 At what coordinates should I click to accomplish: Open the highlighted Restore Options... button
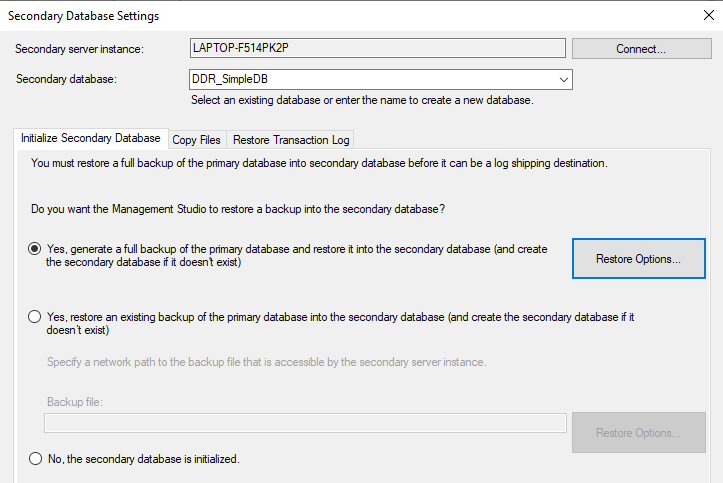tap(638, 259)
